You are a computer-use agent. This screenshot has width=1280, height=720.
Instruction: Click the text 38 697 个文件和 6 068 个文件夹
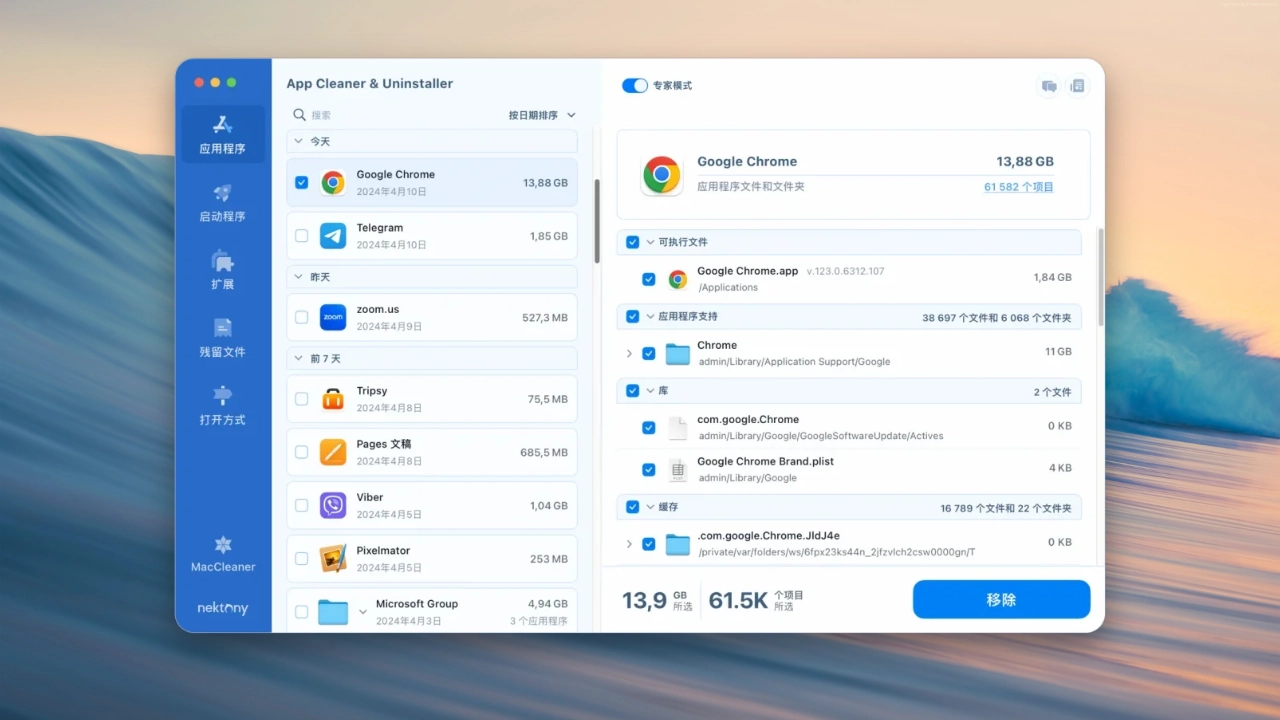(997, 318)
